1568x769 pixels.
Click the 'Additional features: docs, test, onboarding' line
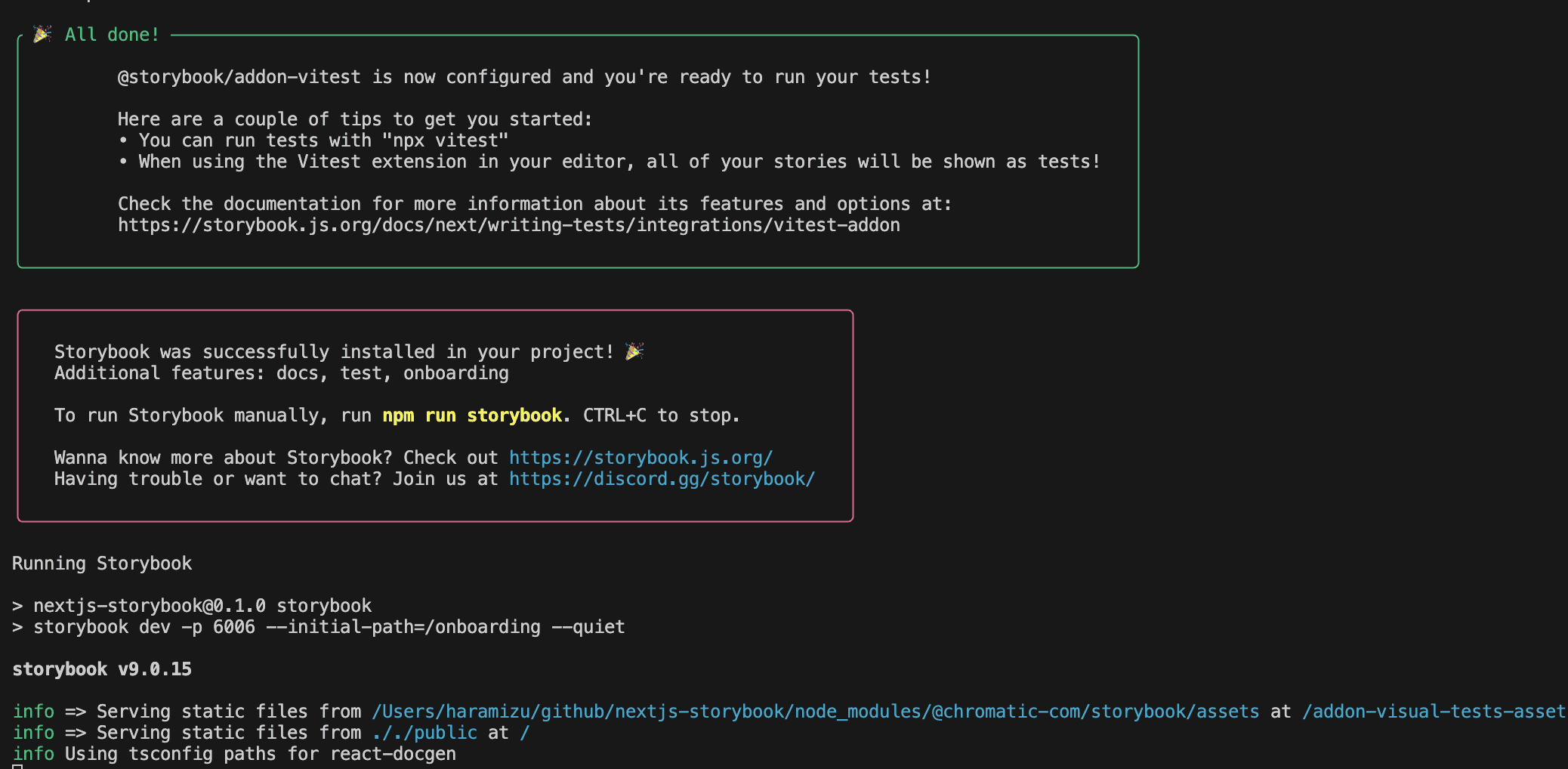click(281, 373)
